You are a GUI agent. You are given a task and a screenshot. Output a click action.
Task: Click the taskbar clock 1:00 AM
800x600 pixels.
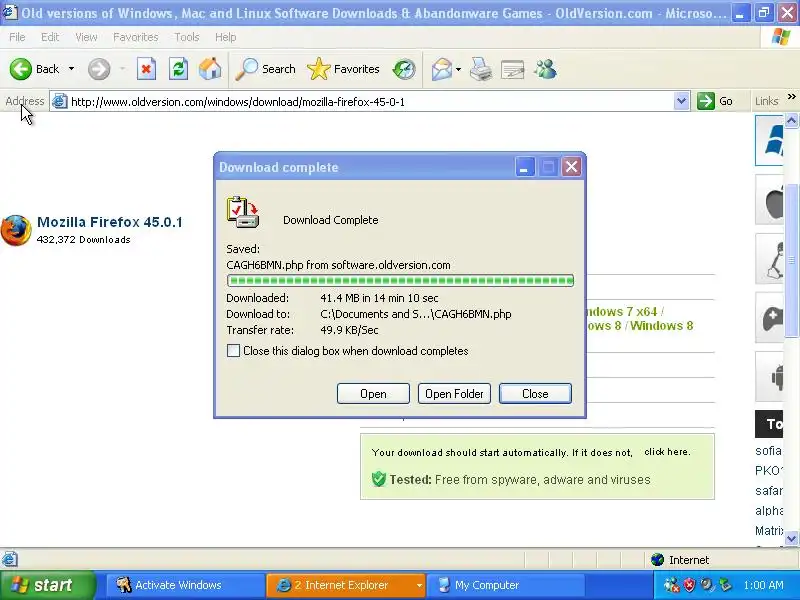click(x=763, y=585)
